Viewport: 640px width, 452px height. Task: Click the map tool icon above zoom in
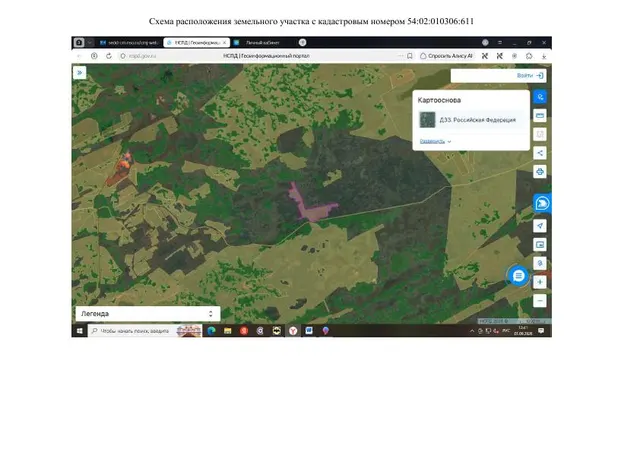pos(540,263)
